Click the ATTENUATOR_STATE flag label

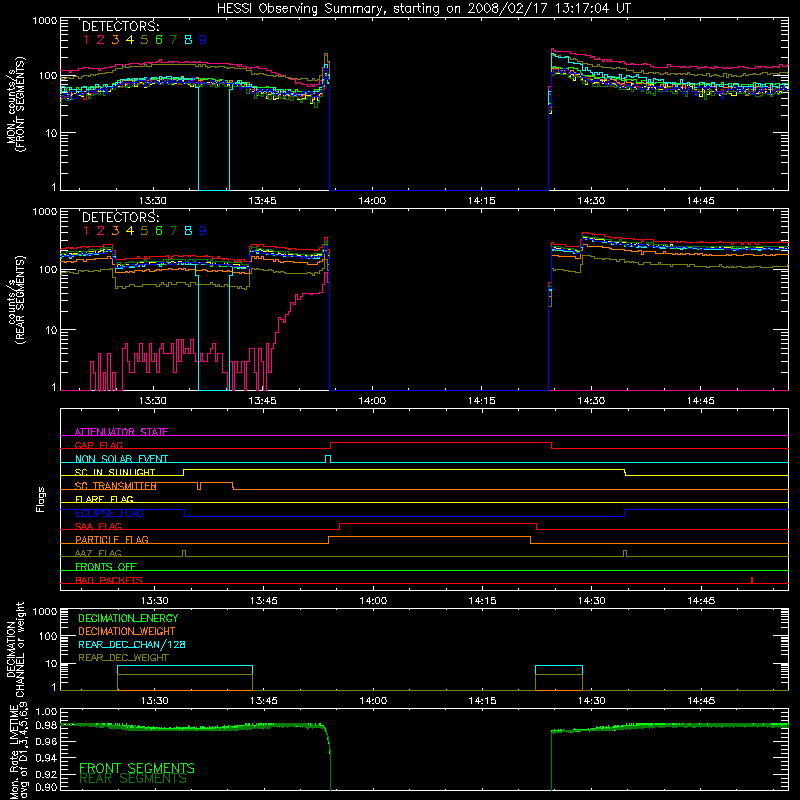point(121,432)
